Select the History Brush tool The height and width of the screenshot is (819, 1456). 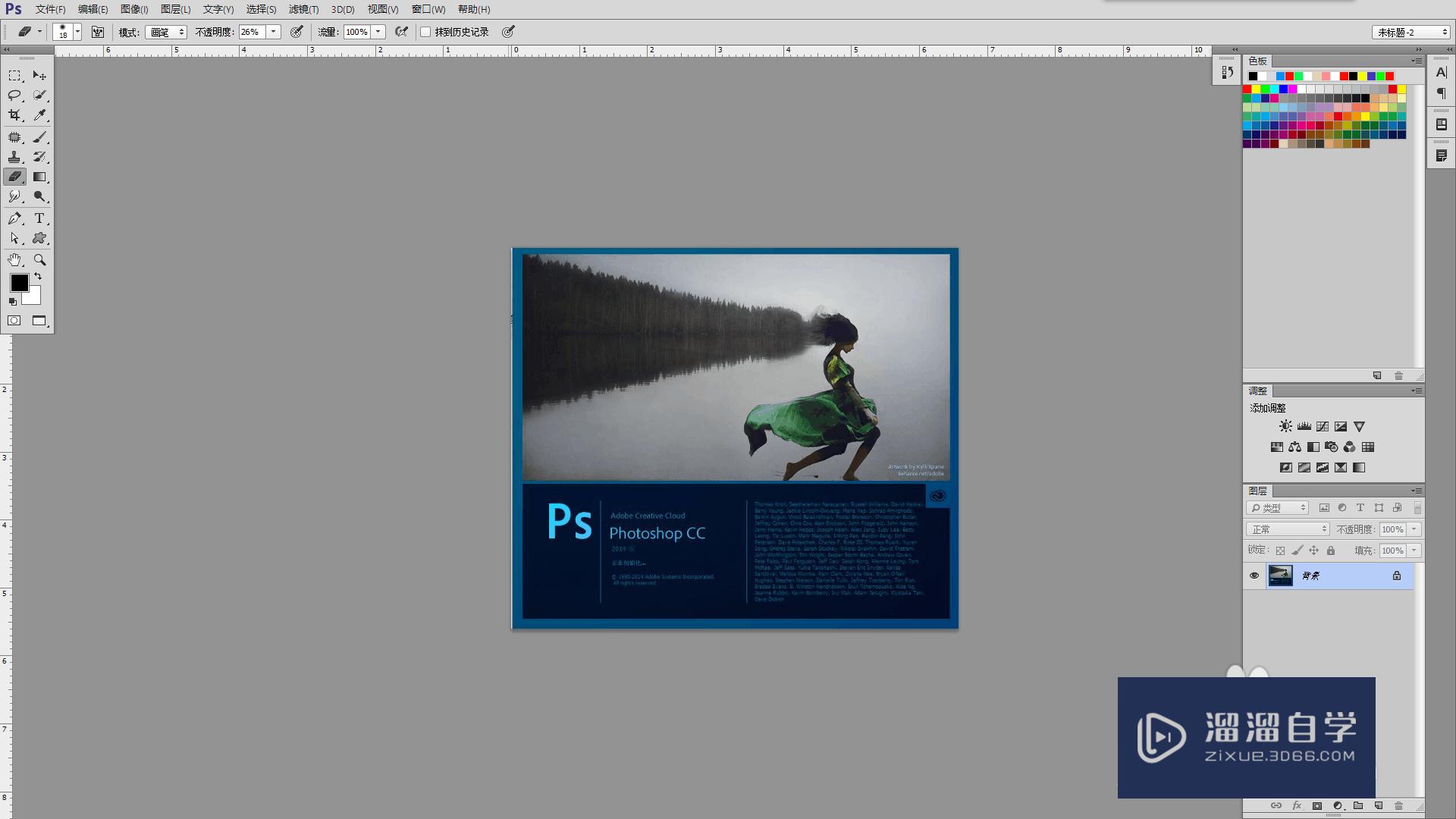(x=39, y=157)
